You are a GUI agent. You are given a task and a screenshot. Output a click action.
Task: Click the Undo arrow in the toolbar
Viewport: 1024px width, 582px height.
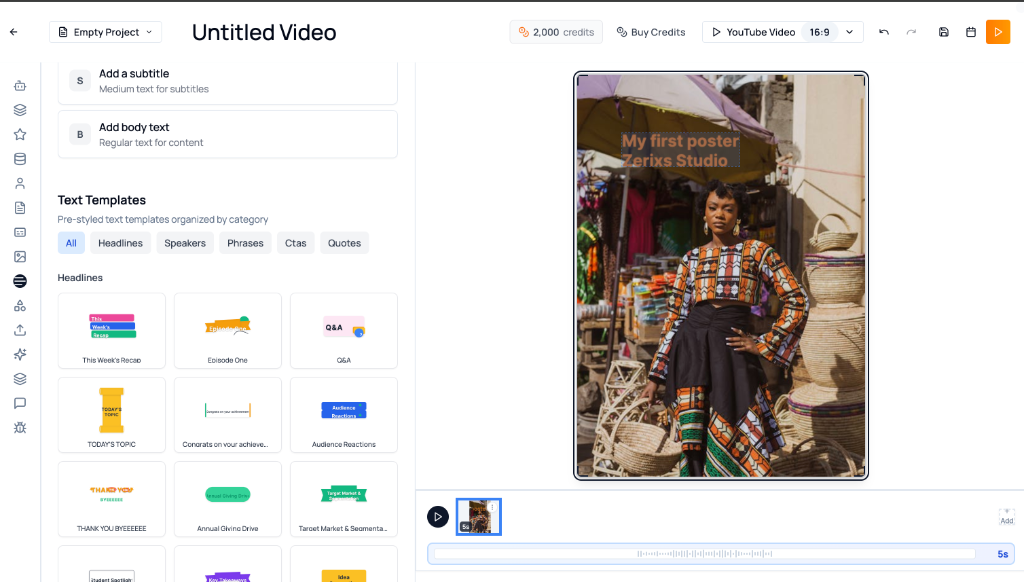click(x=883, y=32)
